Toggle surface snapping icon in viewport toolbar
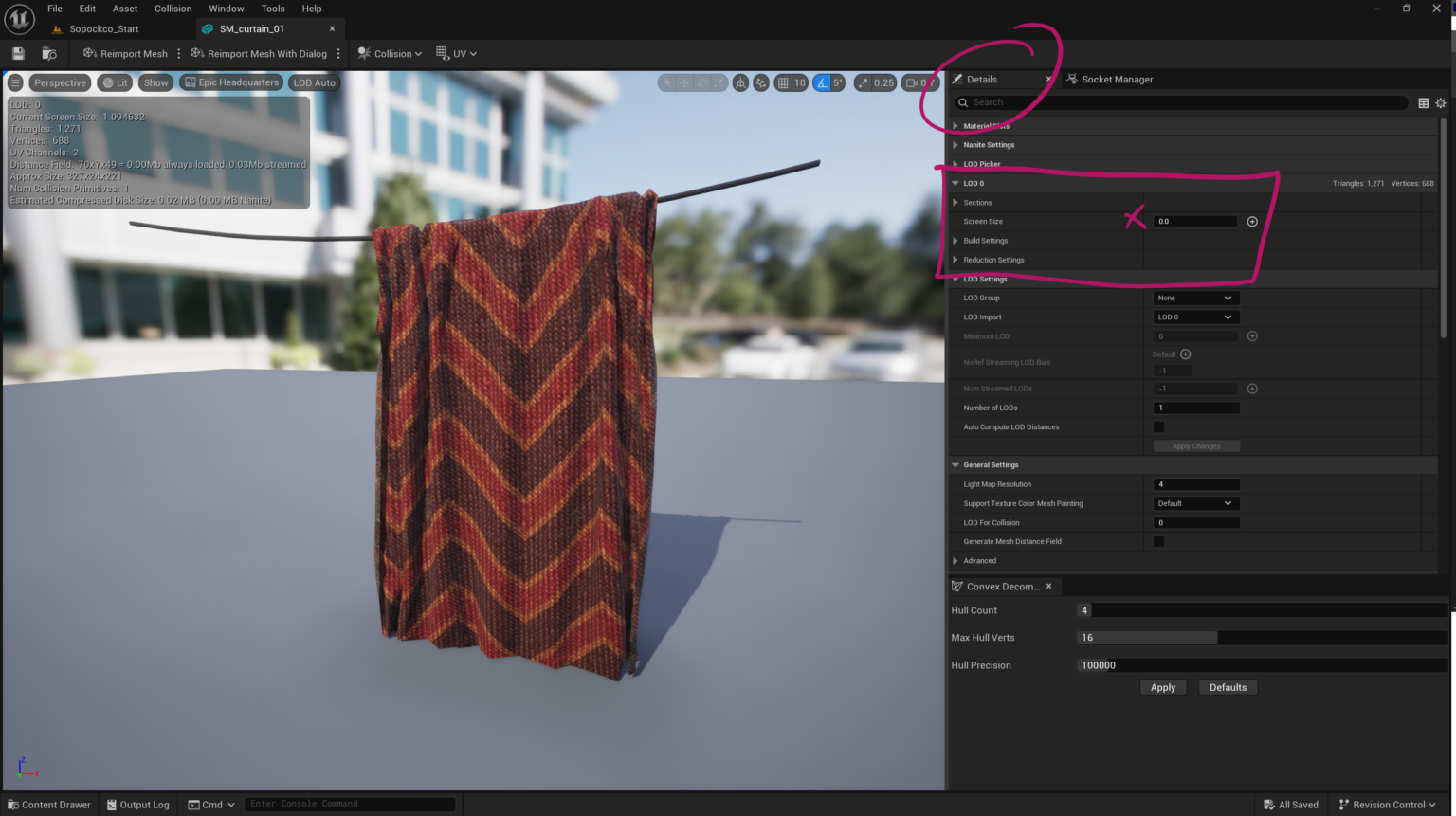This screenshot has width=1456, height=816. pos(761,82)
